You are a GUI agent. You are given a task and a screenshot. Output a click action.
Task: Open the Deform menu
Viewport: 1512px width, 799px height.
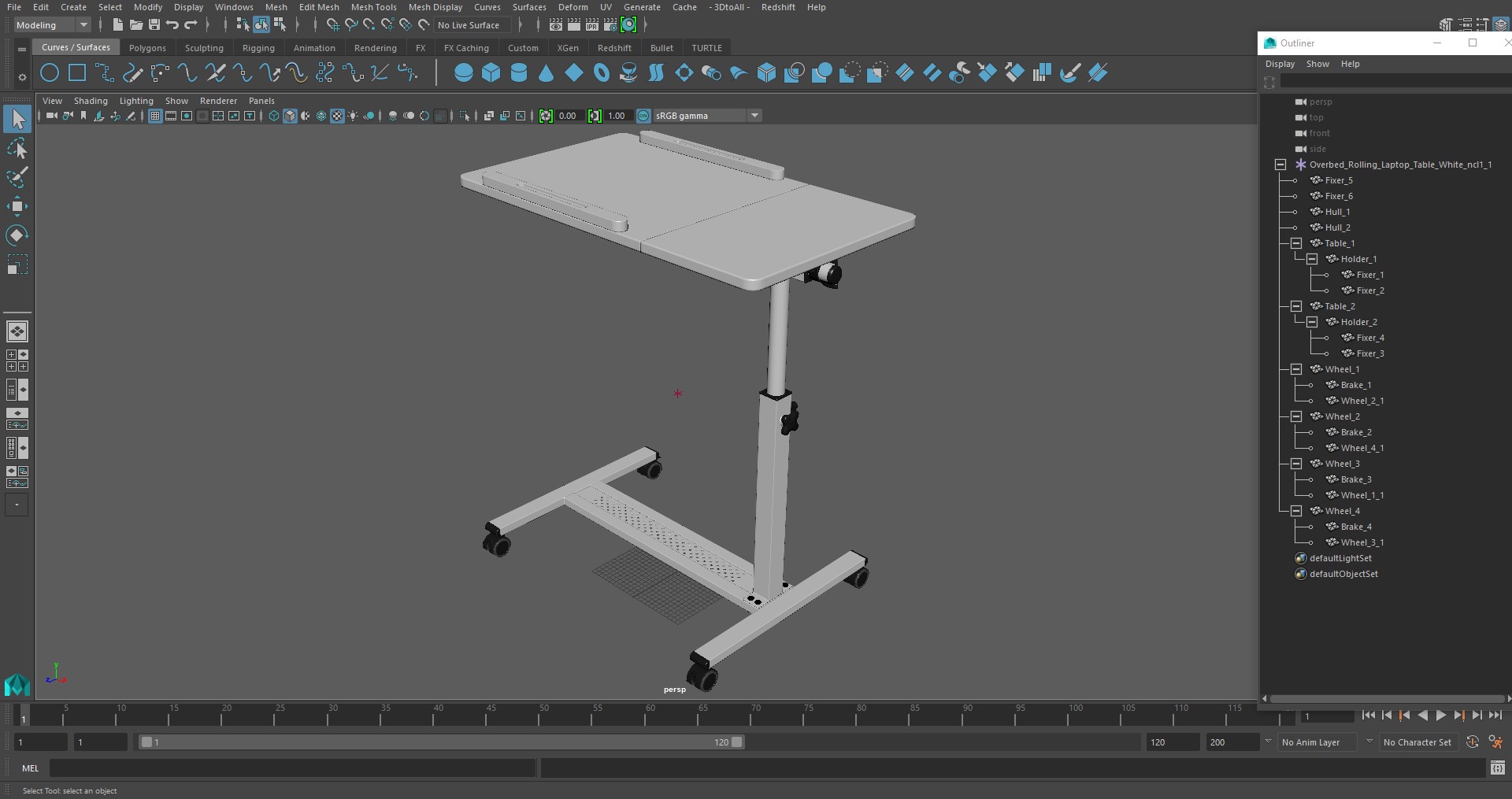573,7
